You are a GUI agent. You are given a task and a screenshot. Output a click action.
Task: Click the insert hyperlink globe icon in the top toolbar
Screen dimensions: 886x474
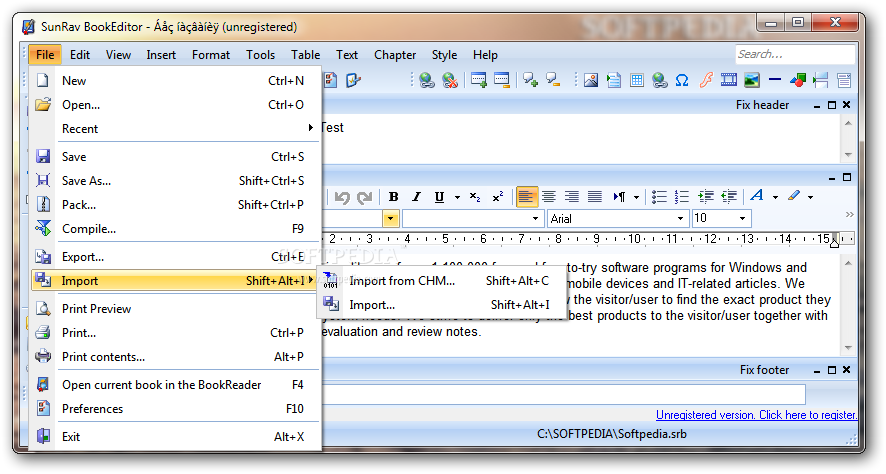(x=427, y=80)
